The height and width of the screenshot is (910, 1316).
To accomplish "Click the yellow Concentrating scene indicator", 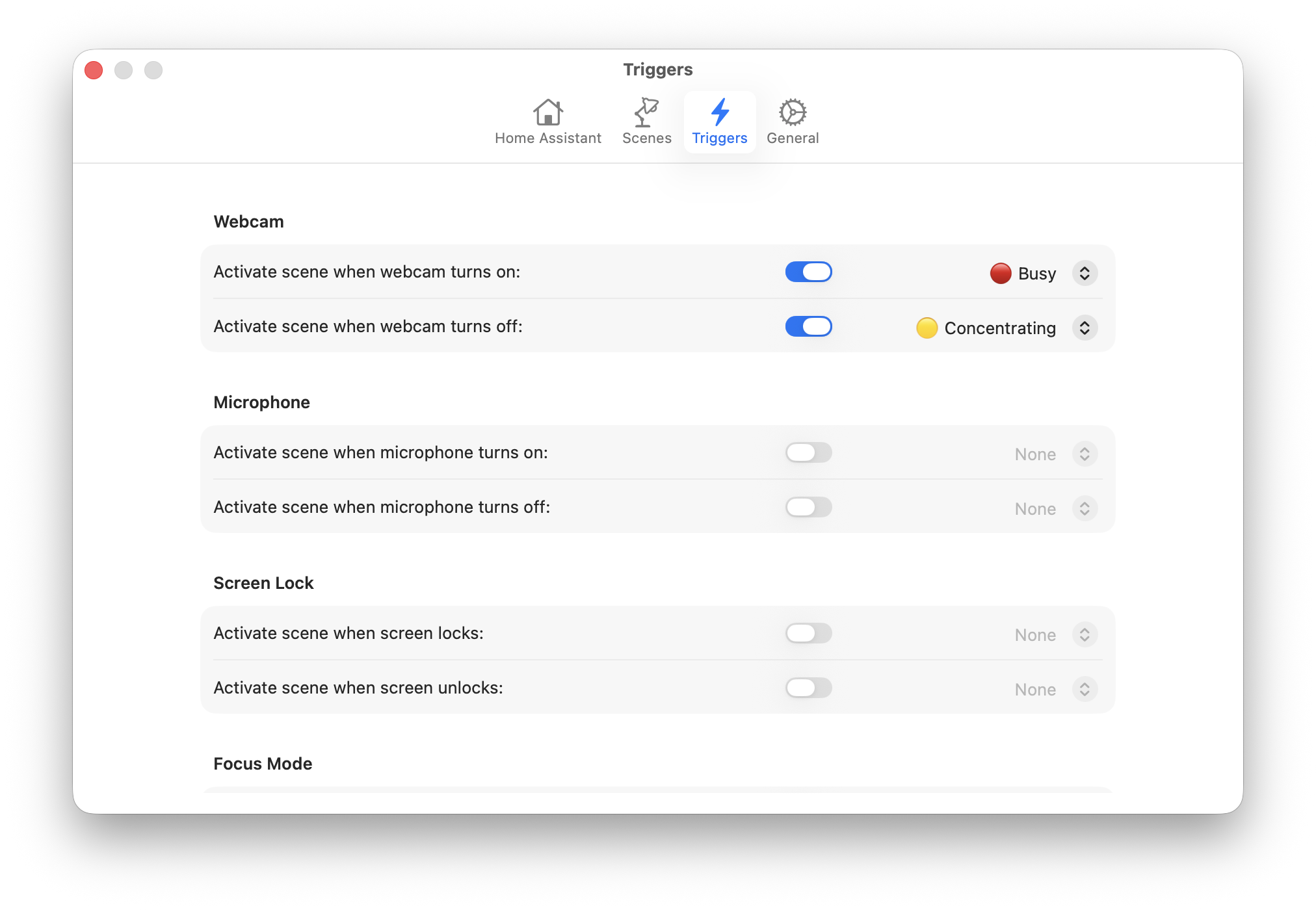I will tap(927, 328).
